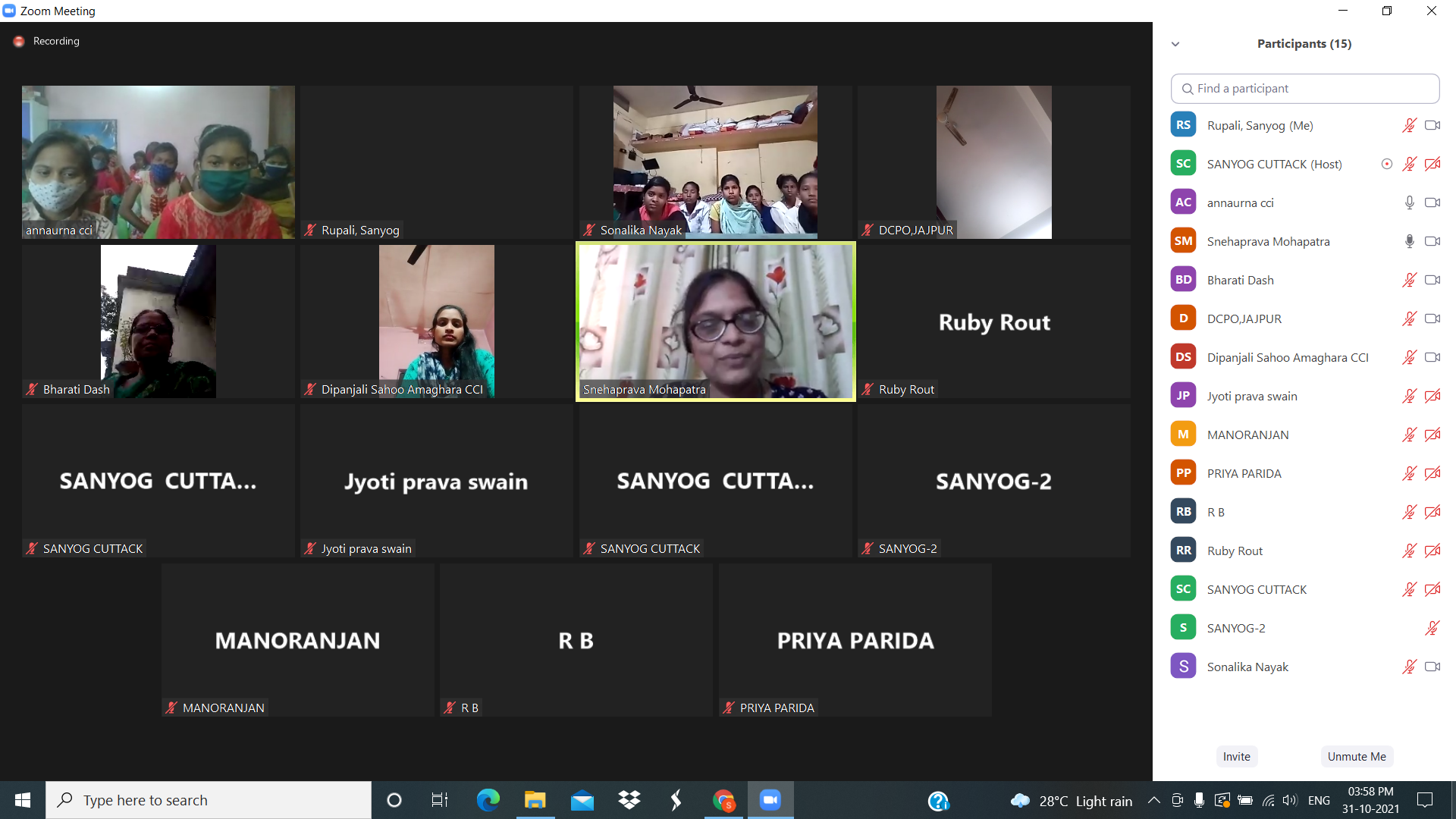Viewport: 1456px width, 819px height.
Task: Select the PRIYA PARIDA entry in participants list
Action: pos(1244,473)
